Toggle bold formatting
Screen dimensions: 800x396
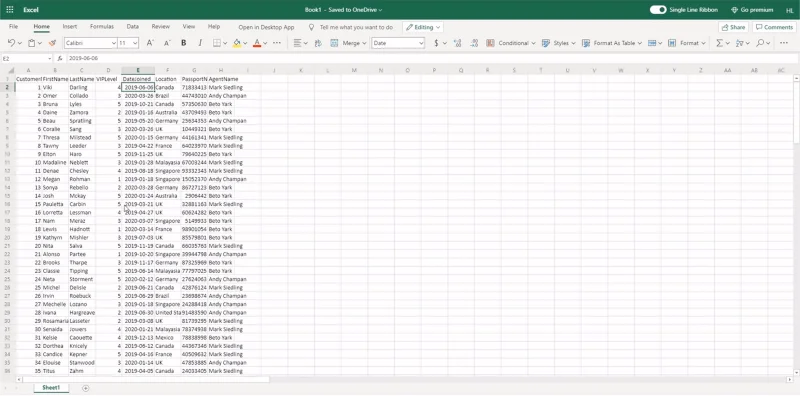coord(184,43)
